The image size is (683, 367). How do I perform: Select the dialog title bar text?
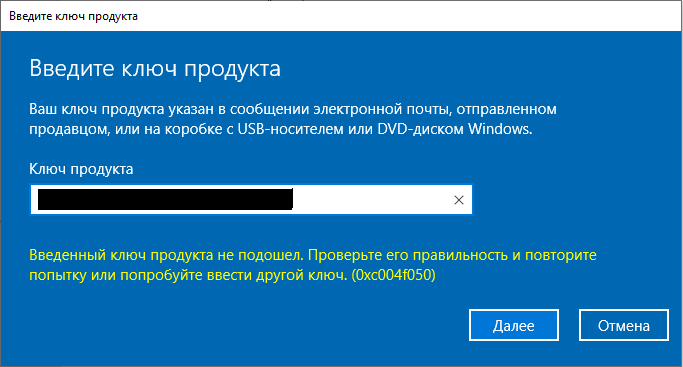[73, 16]
